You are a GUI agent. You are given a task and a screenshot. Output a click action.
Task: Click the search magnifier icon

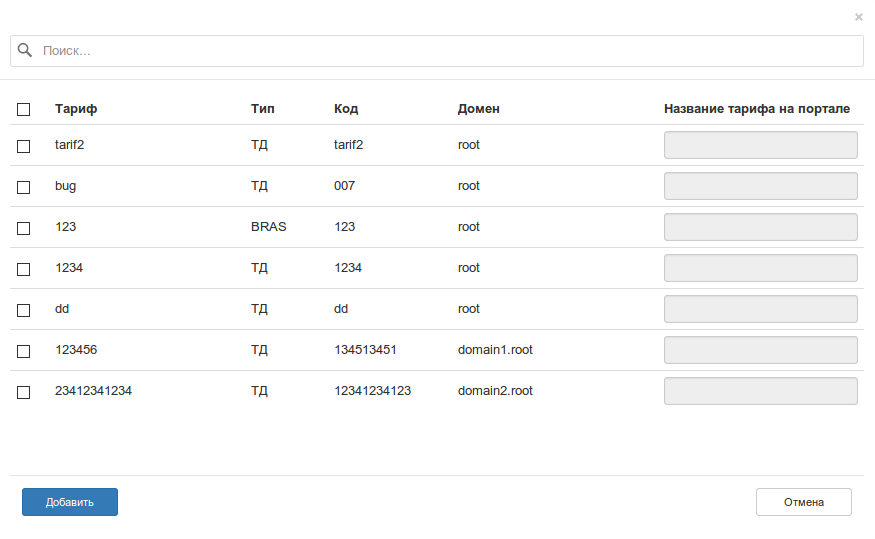tap(26, 50)
